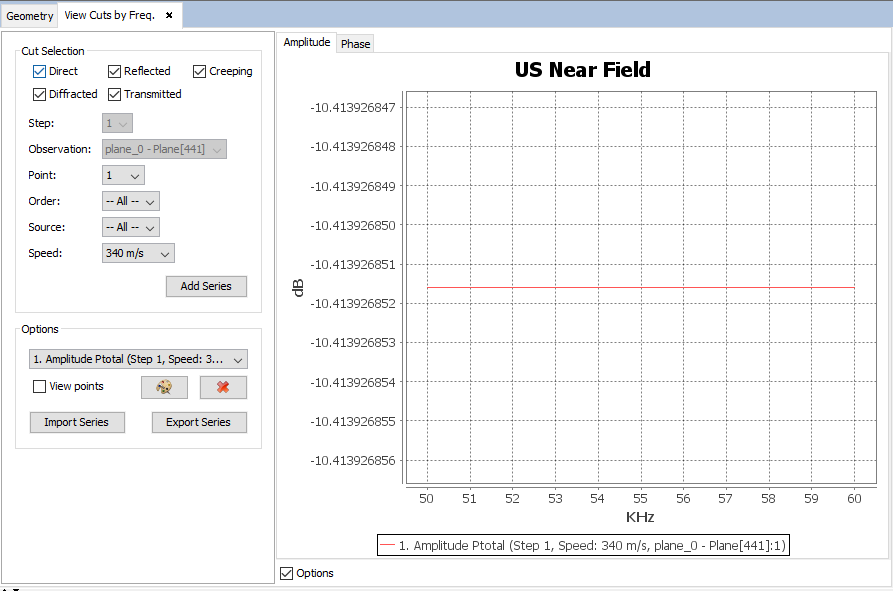Expand the Order dropdown
893x591 pixels.
pyautogui.click(x=131, y=201)
